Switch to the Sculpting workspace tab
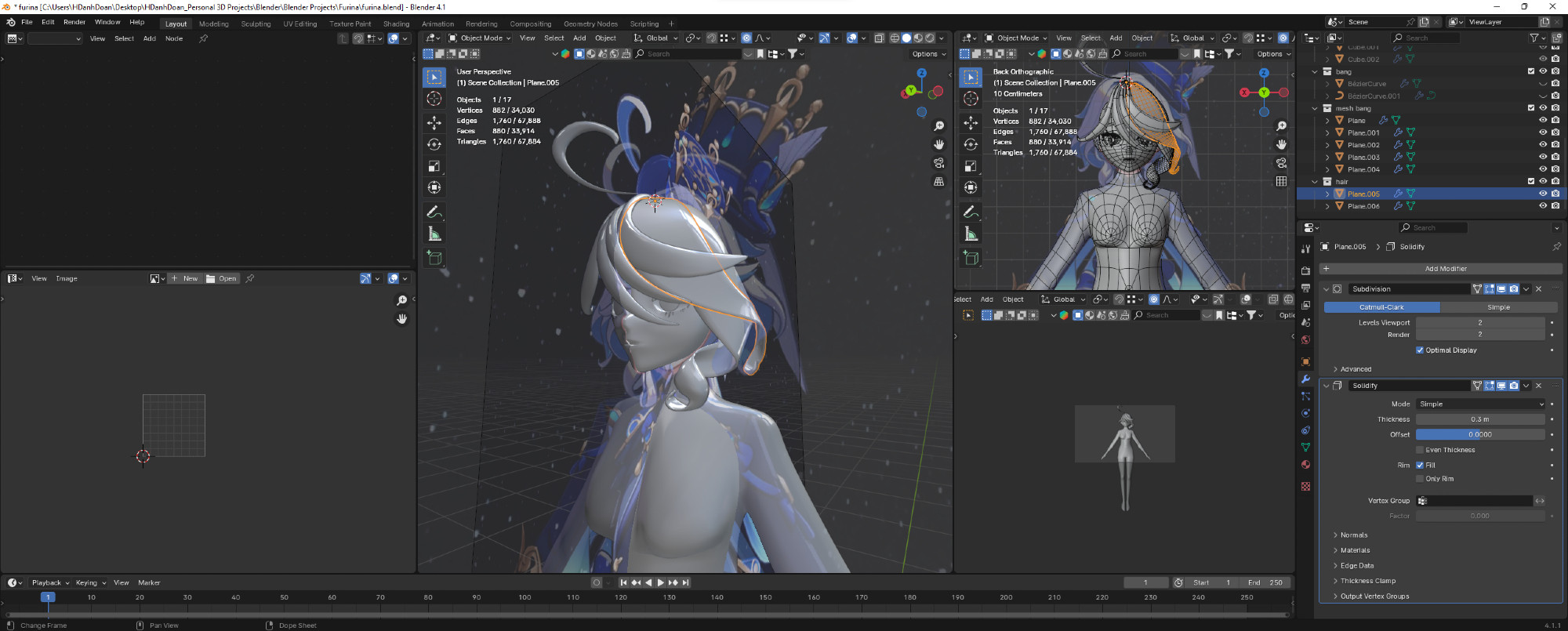 tap(256, 24)
